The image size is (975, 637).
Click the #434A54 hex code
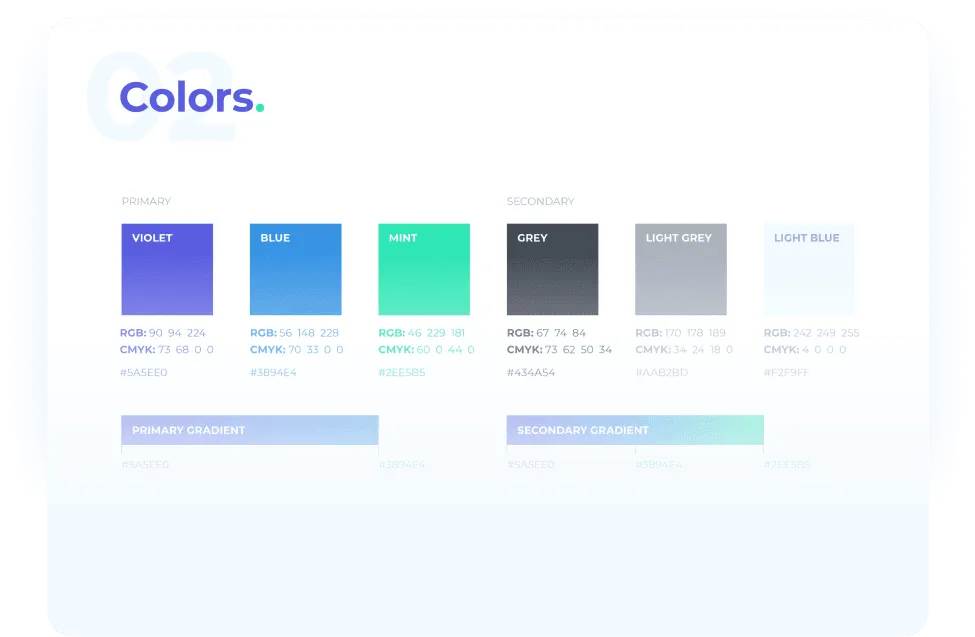coord(531,373)
